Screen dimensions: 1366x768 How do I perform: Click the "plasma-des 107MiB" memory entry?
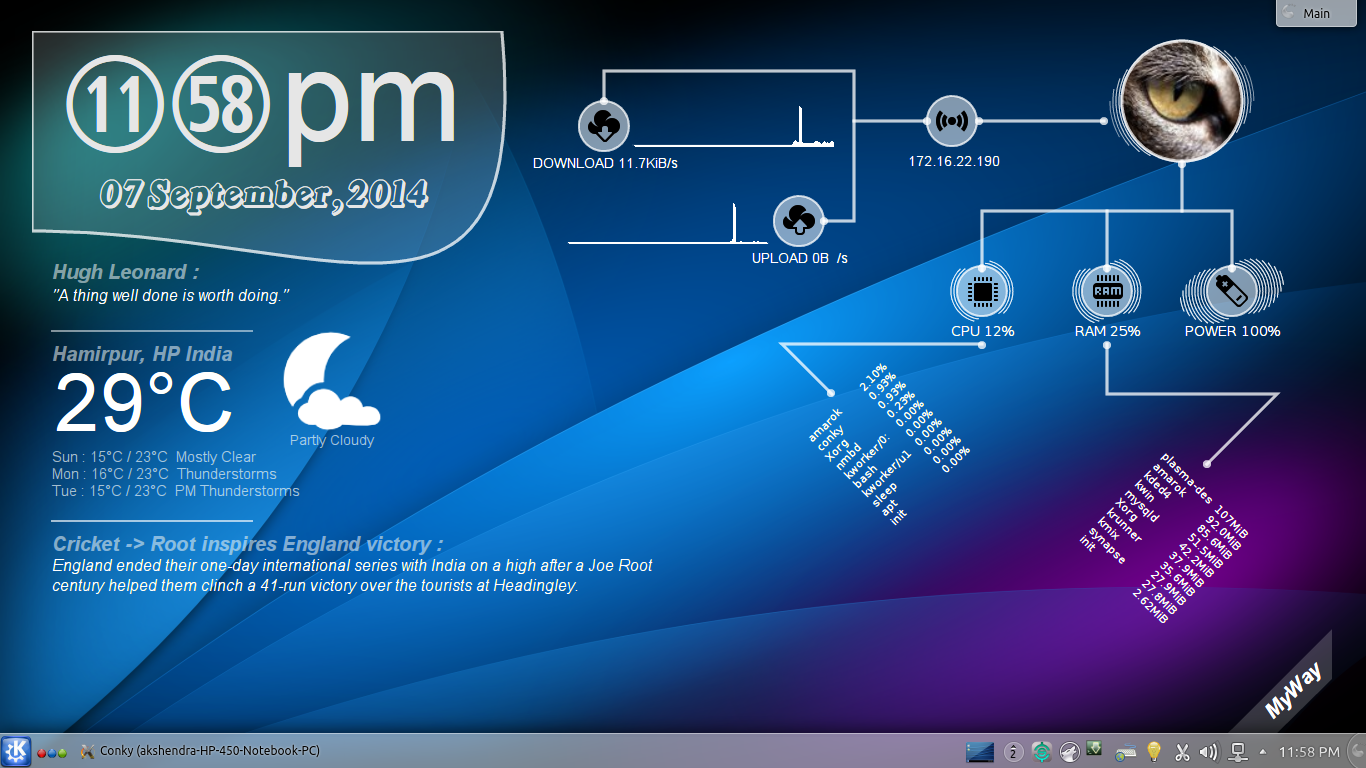1205,495
